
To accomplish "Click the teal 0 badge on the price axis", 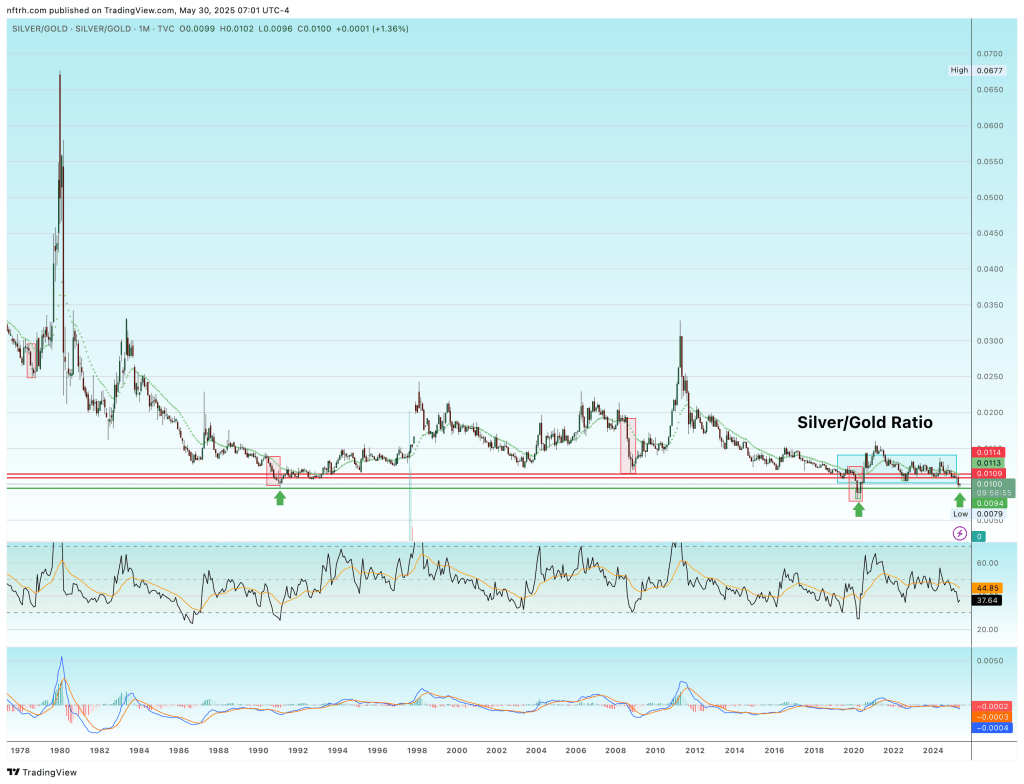I will click(x=980, y=537).
